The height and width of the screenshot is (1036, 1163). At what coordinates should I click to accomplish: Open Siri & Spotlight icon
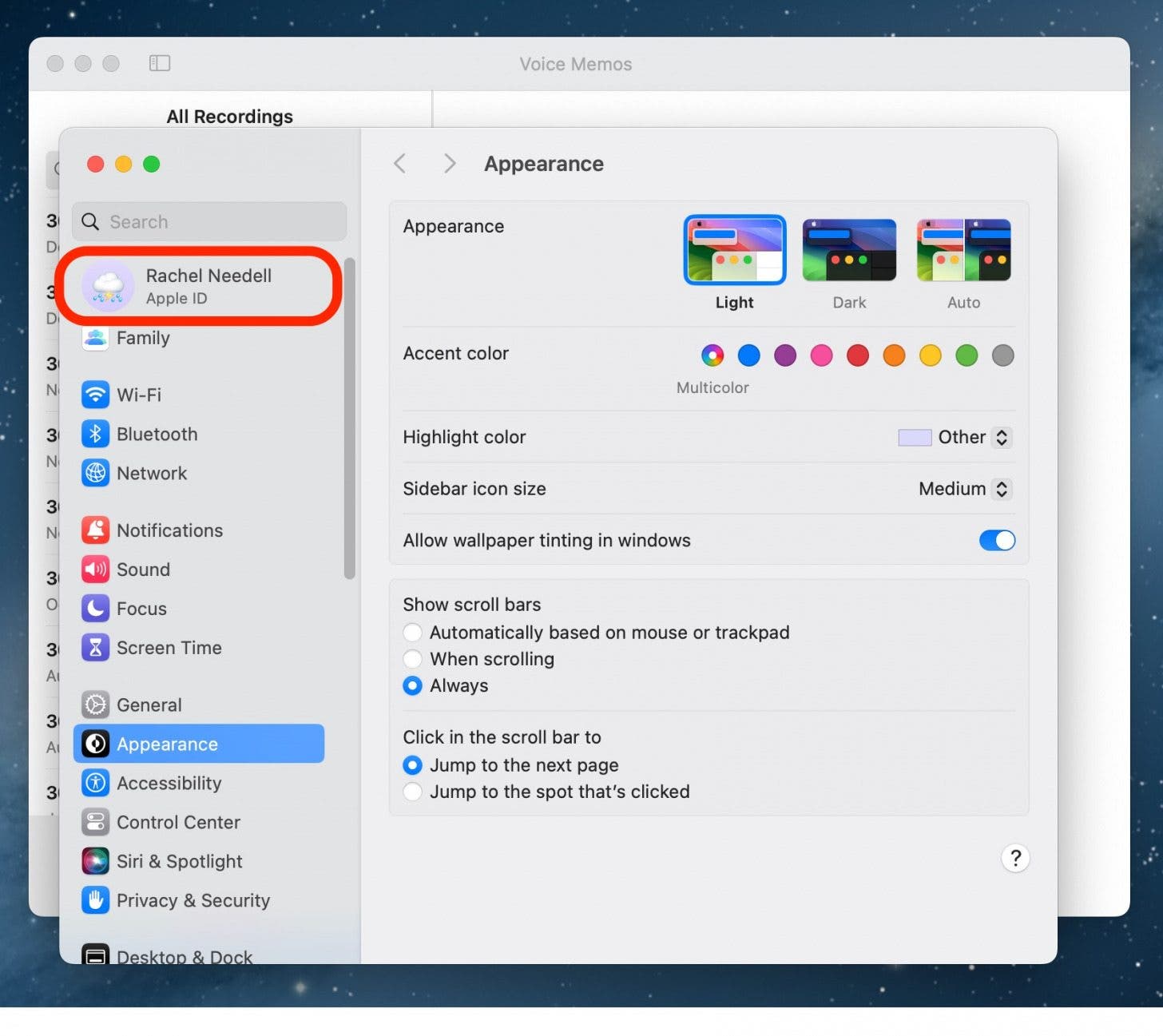click(x=96, y=861)
